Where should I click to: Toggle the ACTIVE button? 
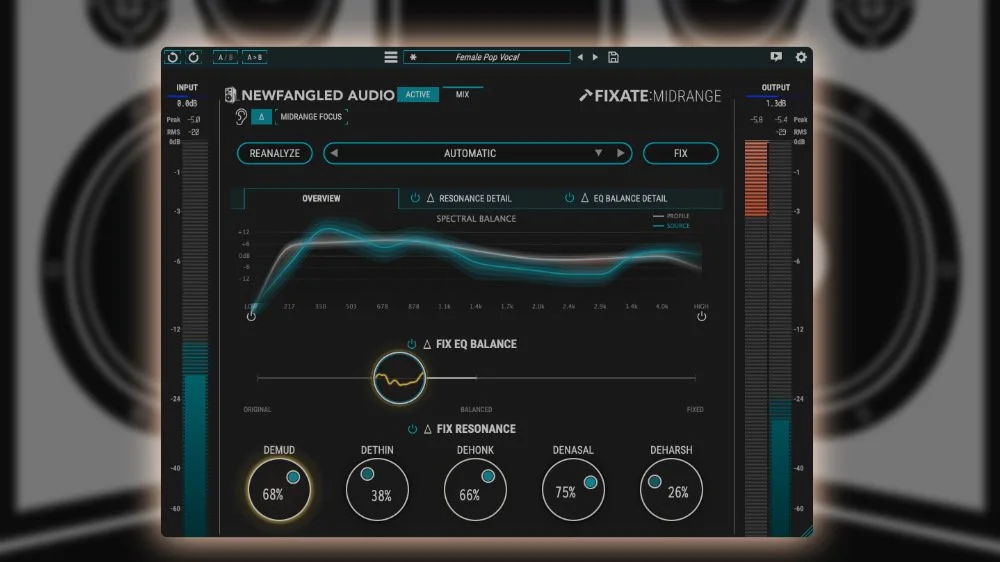[x=418, y=94]
